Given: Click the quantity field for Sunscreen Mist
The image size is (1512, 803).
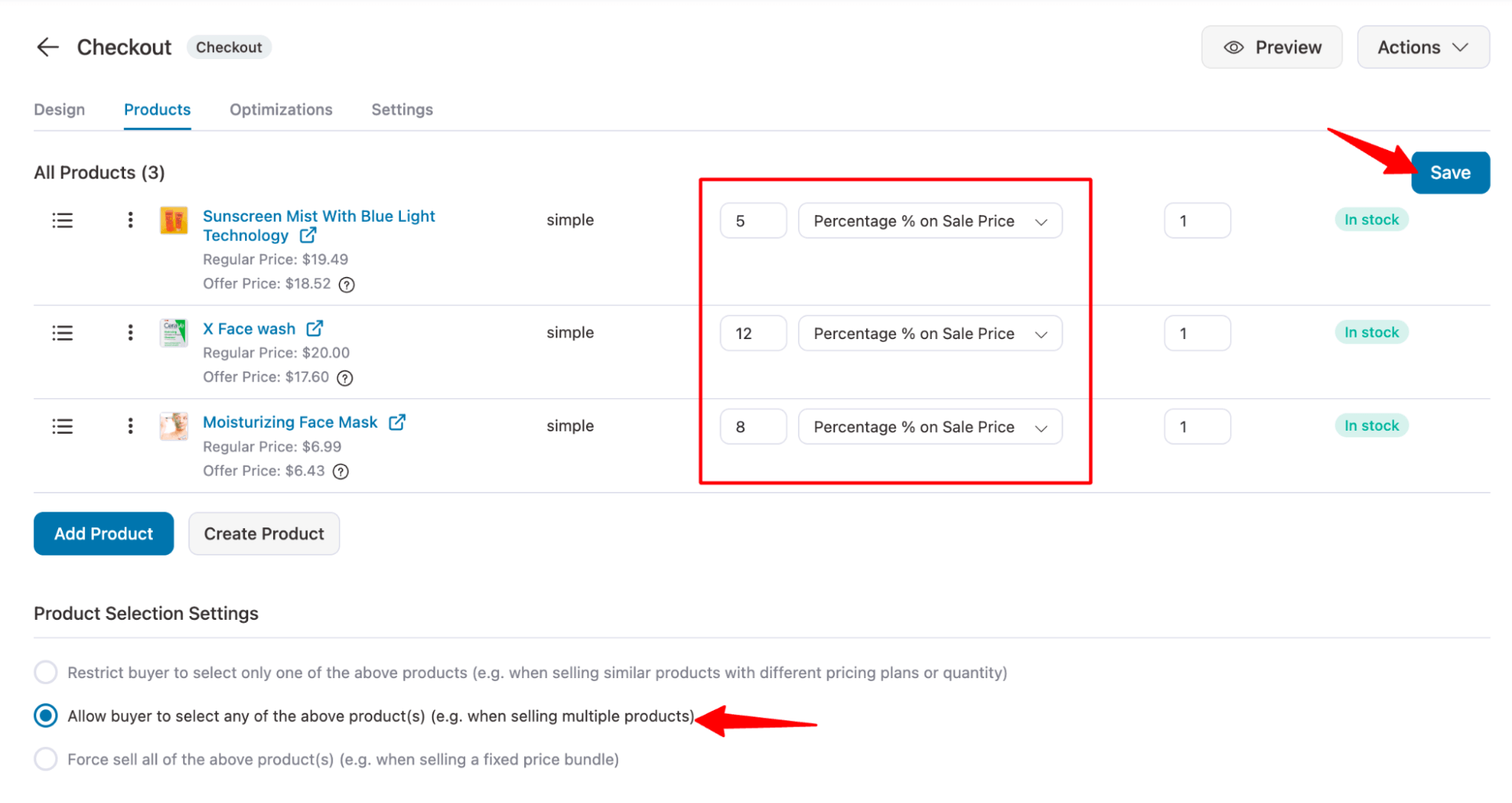Looking at the screenshot, I should (x=1197, y=220).
